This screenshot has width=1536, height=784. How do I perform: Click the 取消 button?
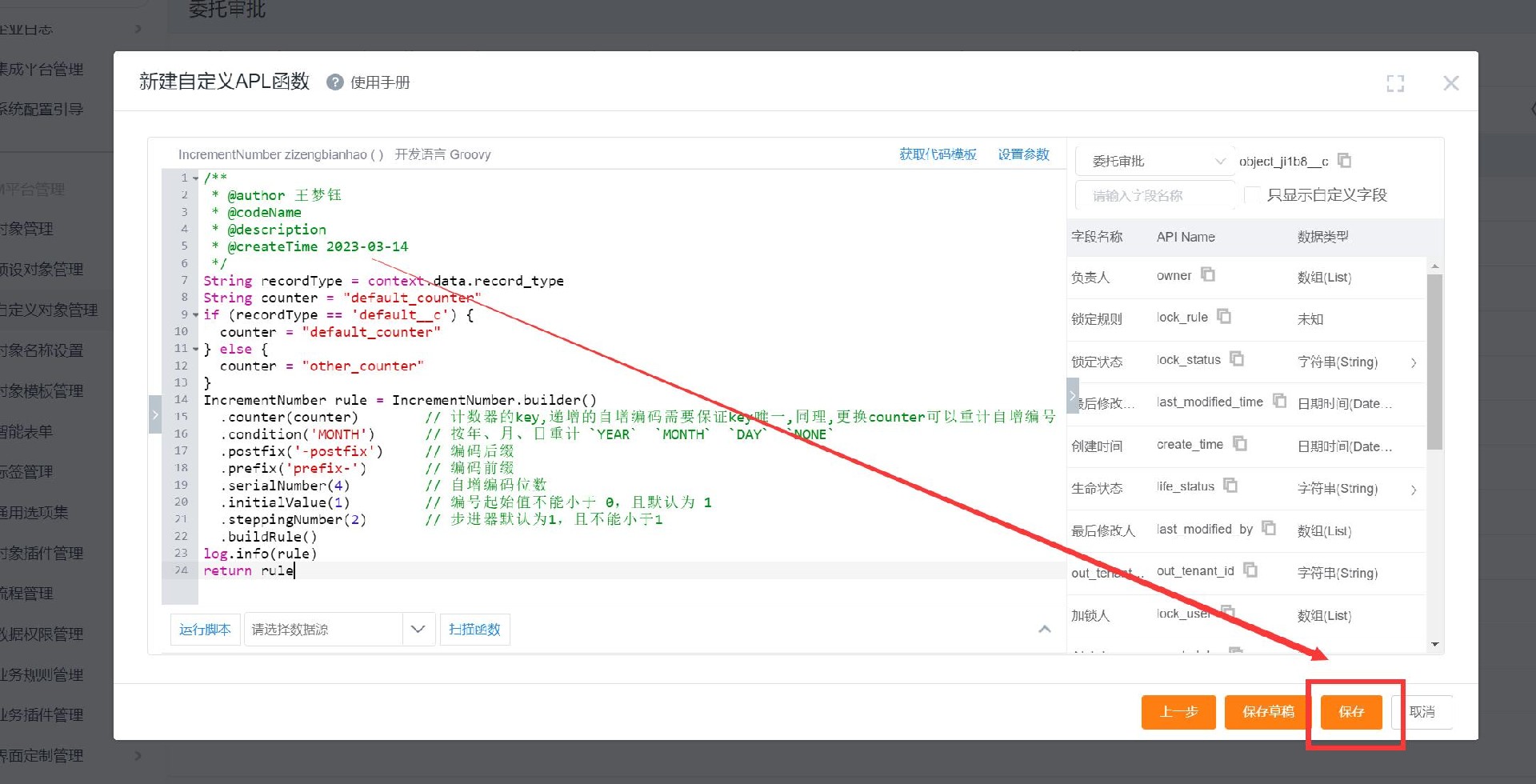click(1422, 712)
